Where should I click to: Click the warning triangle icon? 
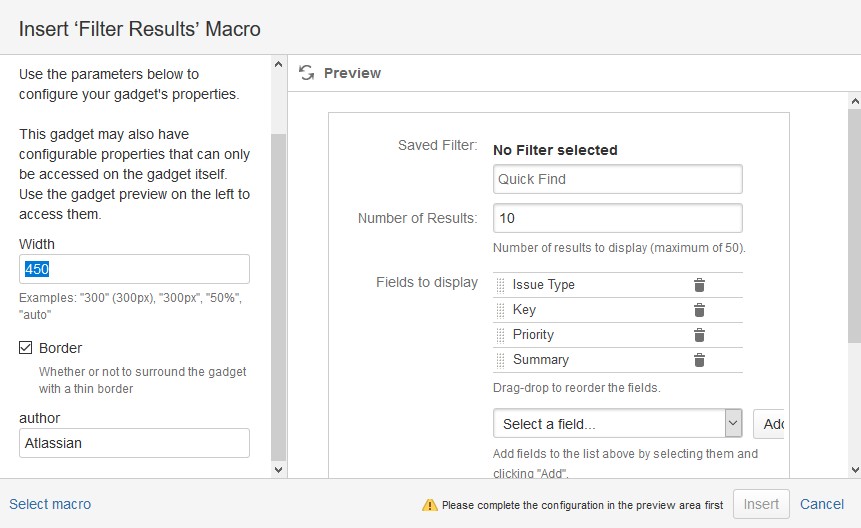pyautogui.click(x=429, y=505)
